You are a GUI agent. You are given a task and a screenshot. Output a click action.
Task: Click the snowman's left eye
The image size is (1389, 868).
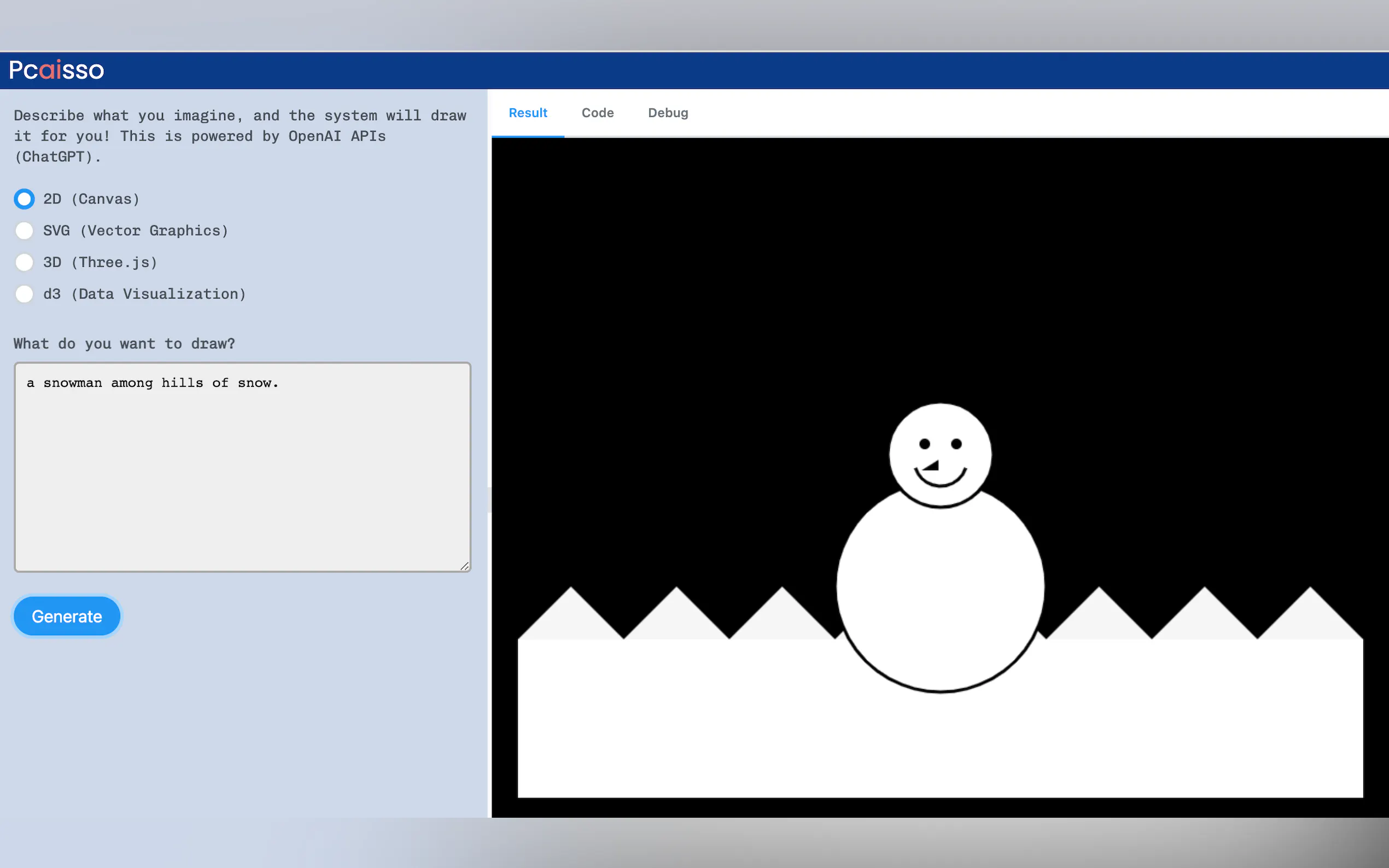pos(925,444)
